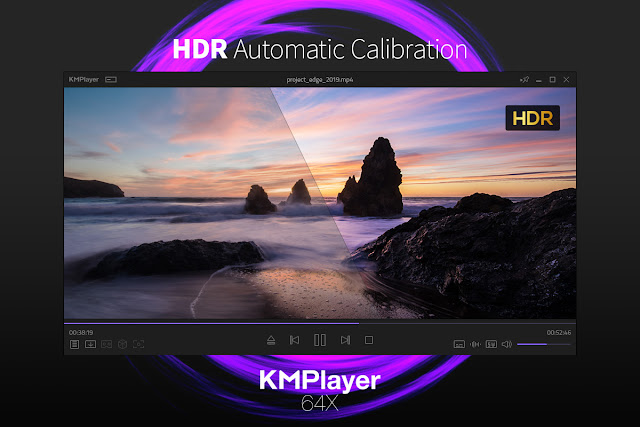
Task: Click the compact mode icon beside KMPlayer
Action: coord(111,80)
